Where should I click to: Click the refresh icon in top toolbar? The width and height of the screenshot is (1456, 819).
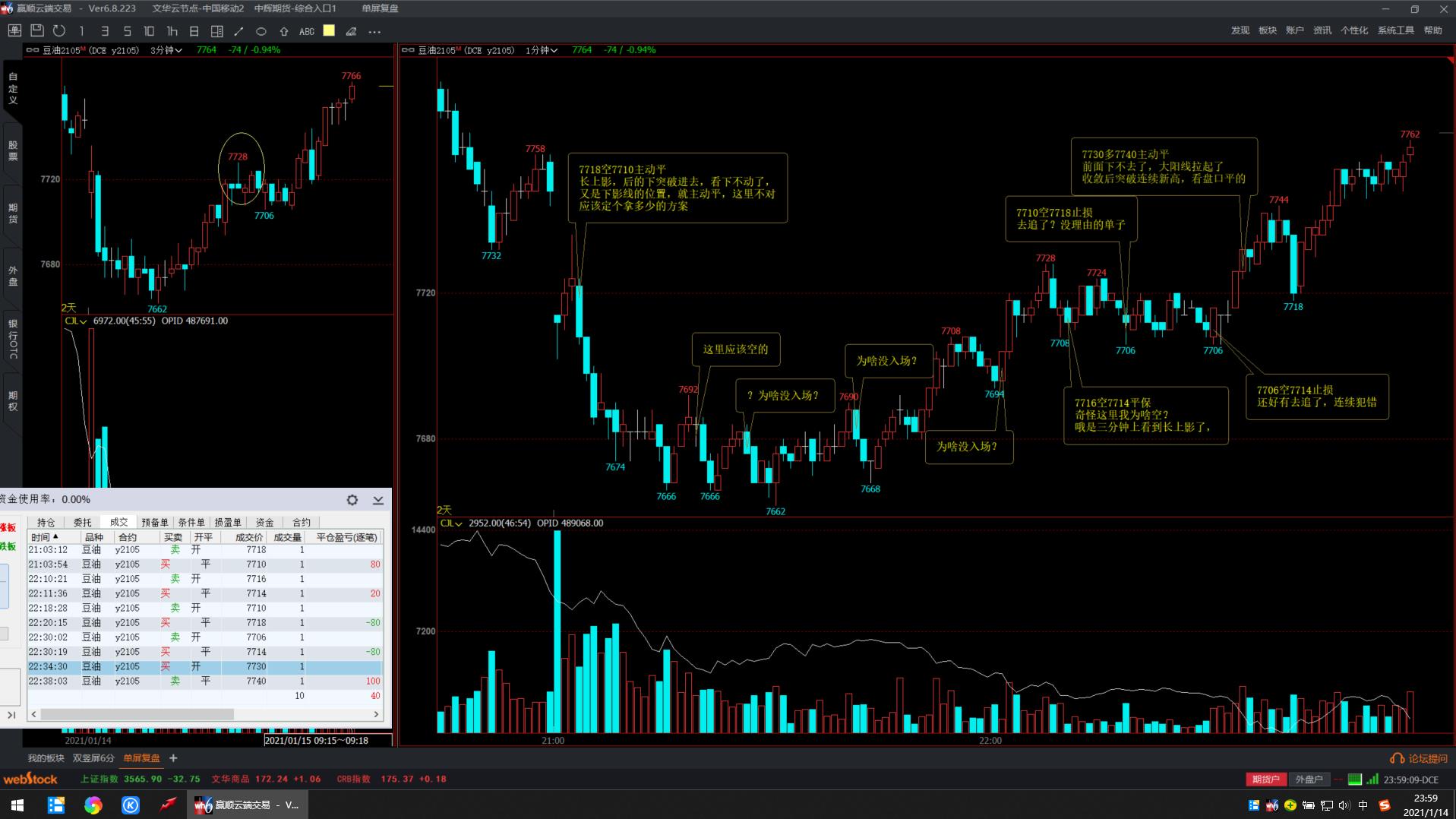click(59, 31)
